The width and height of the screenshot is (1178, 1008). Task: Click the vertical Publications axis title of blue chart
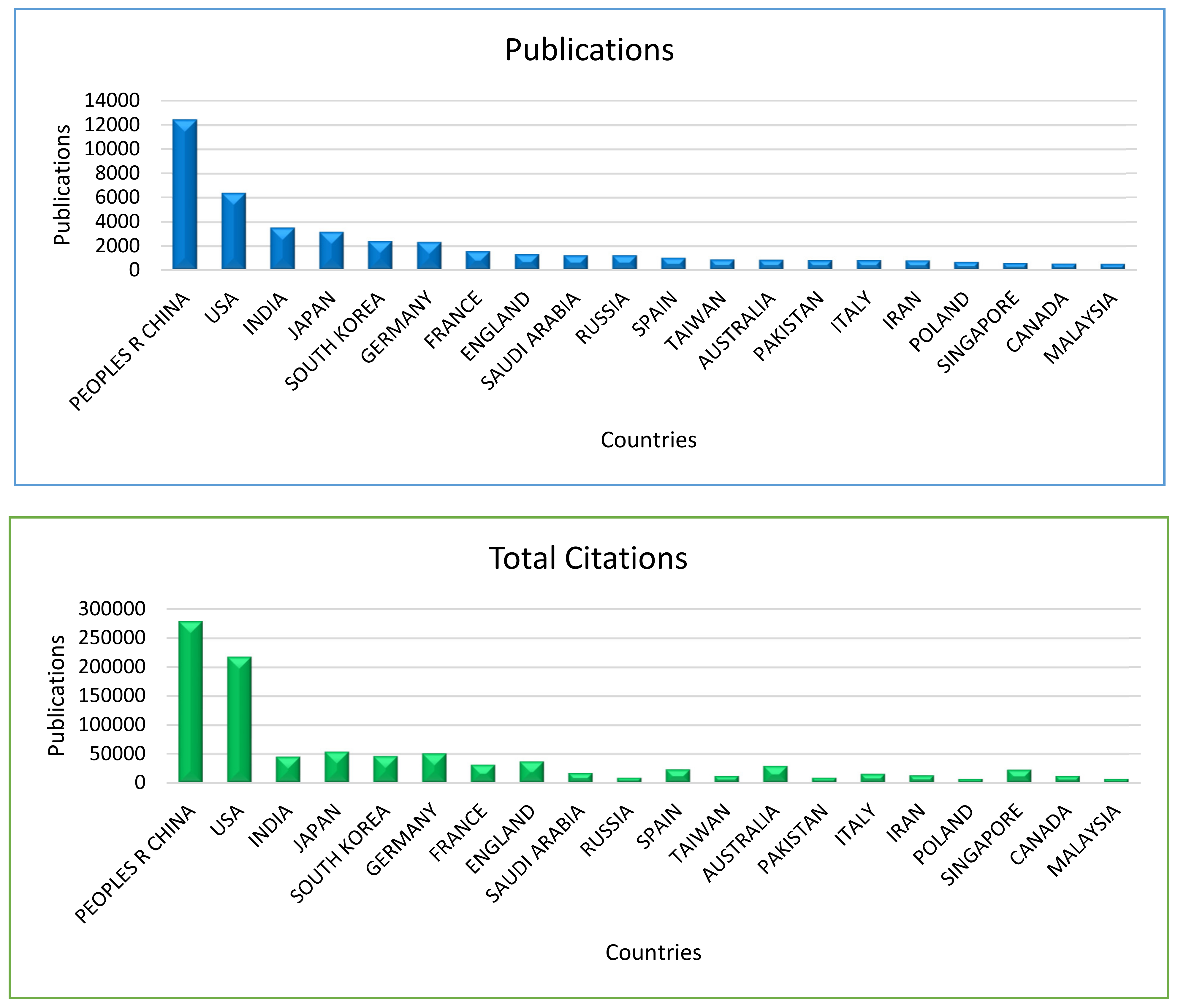(x=61, y=185)
